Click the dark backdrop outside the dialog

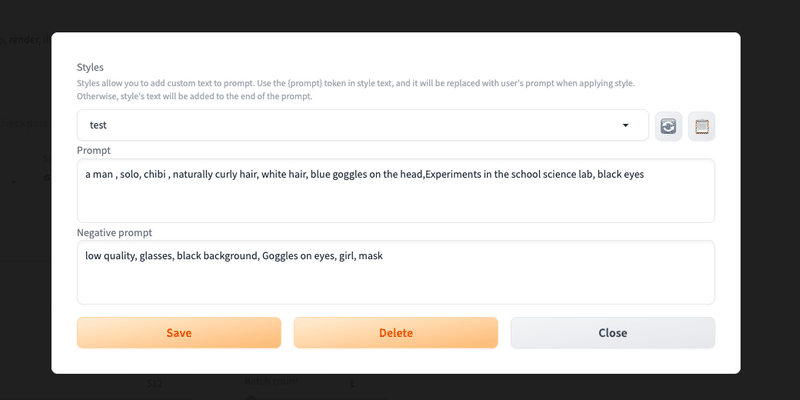(770, 200)
